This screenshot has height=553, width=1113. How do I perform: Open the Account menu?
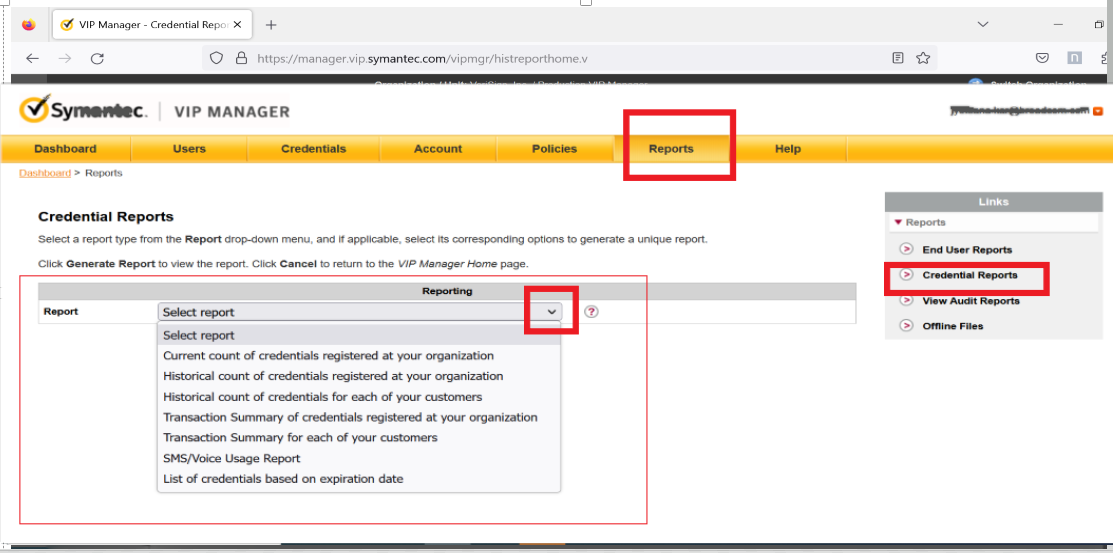[x=438, y=149]
